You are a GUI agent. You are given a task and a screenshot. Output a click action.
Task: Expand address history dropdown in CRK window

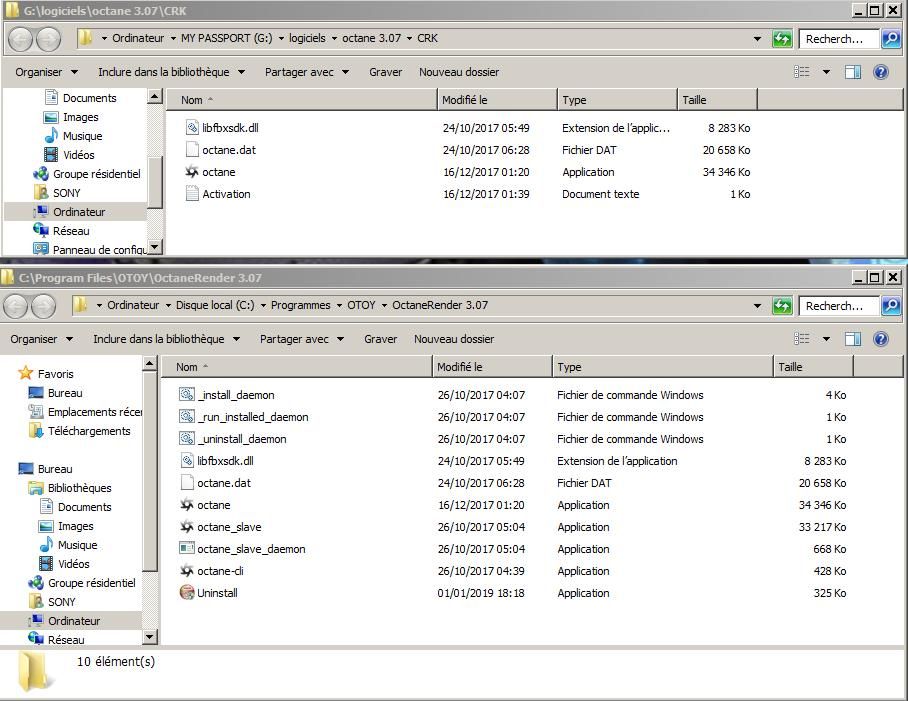pos(757,39)
